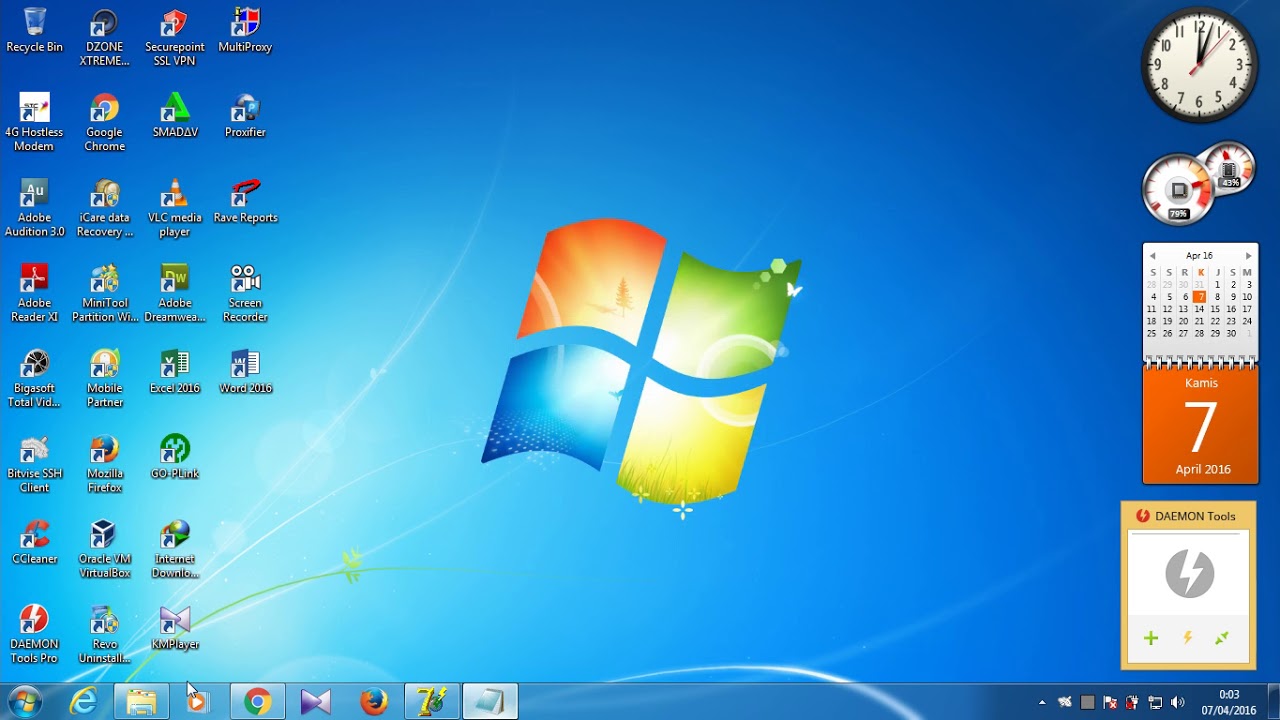This screenshot has height=720, width=1280.
Task: Click the analog clock gadget
Action: pos(1199,65)
